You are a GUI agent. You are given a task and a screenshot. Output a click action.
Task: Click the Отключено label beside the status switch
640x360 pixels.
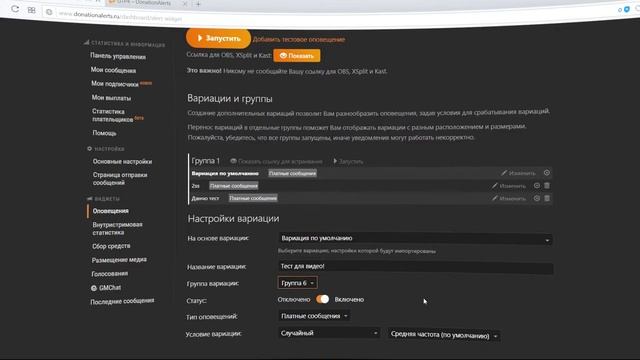coord(294,300)
